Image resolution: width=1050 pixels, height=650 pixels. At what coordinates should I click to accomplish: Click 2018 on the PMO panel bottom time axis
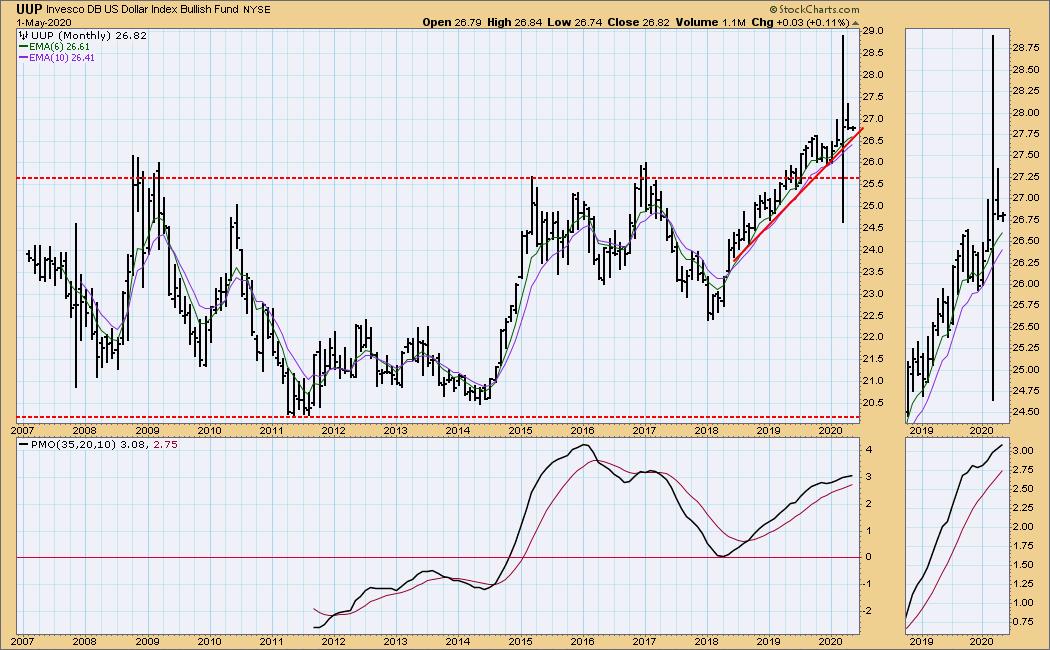click(706, 641)
